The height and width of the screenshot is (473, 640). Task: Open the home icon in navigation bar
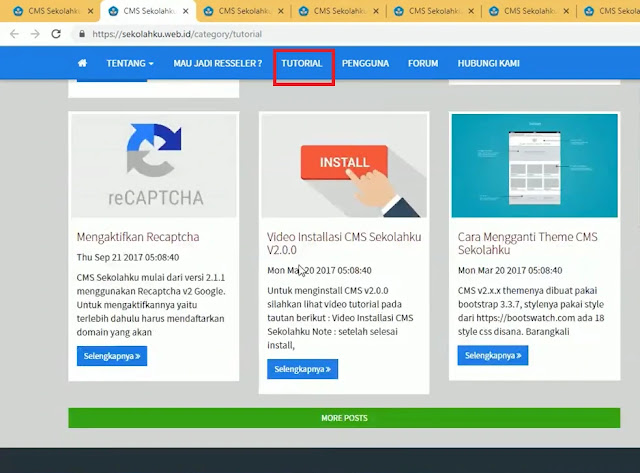pos(82,63)
